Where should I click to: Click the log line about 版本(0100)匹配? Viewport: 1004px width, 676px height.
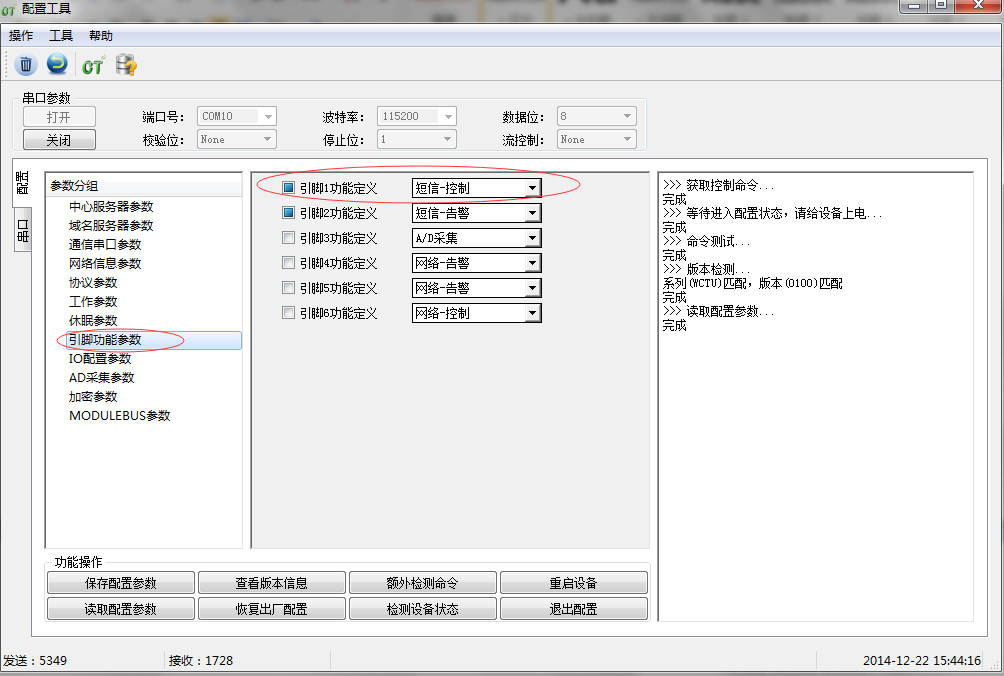coord(752,283)
